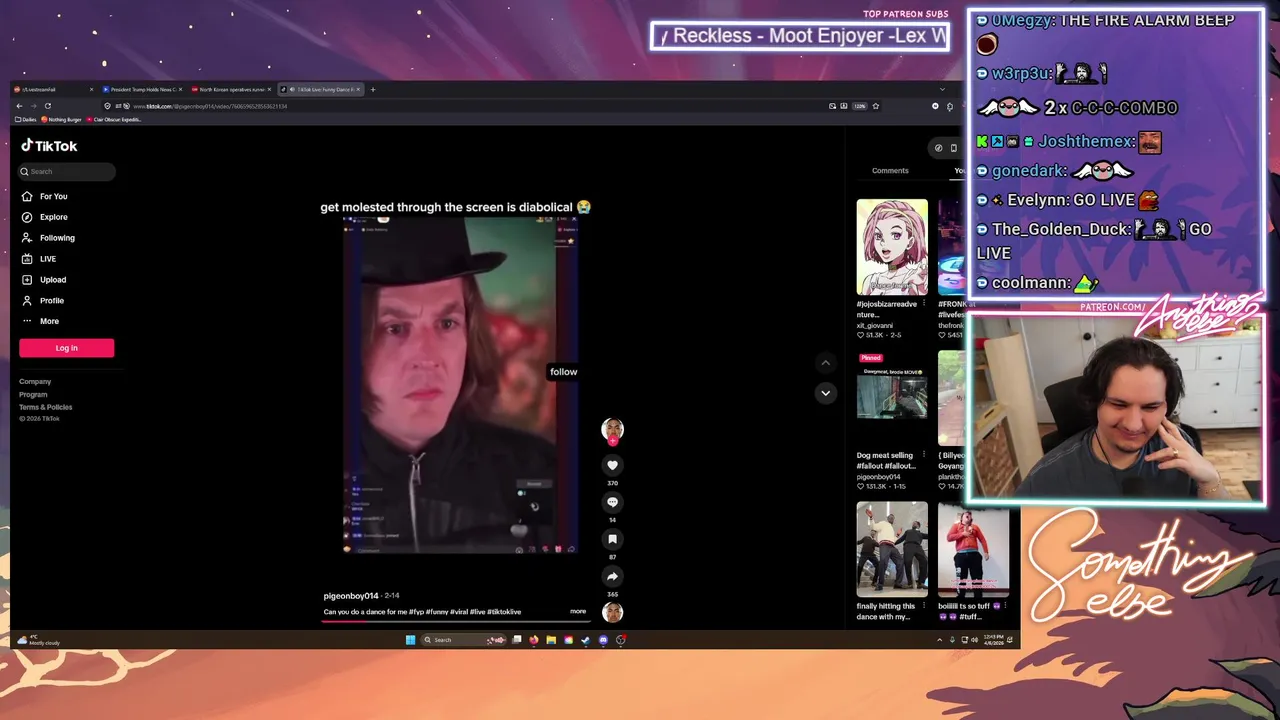Switch to the Comments tab
Image resolution: width=1280 pixels, height=720 pixels.
click(890, 170)
